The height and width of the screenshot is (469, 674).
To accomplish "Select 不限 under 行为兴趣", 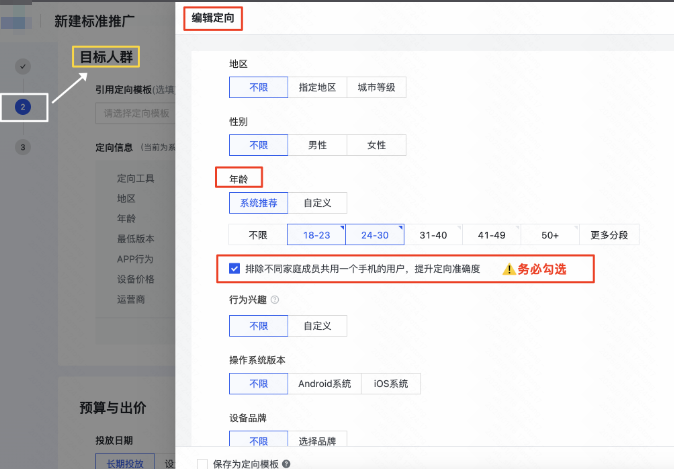I will (258, 326).
